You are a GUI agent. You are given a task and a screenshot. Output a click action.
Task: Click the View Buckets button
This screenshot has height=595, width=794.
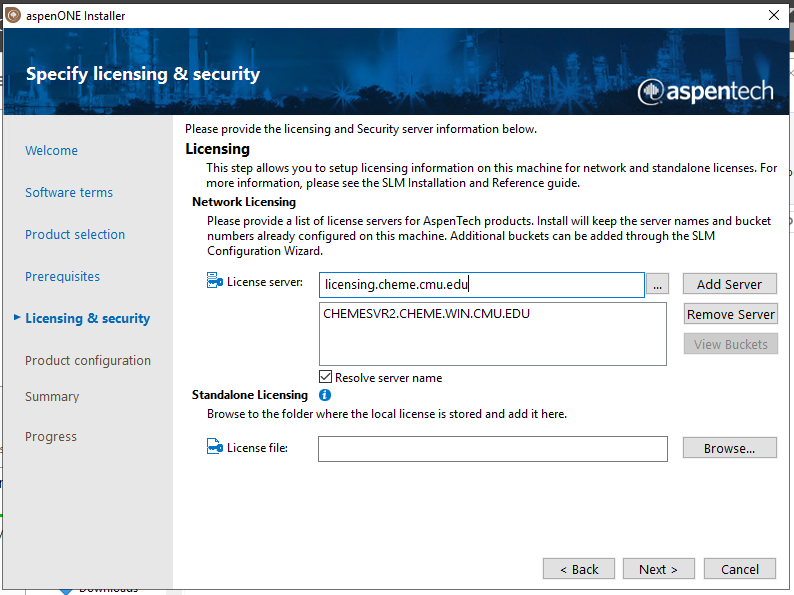point(731,344)
